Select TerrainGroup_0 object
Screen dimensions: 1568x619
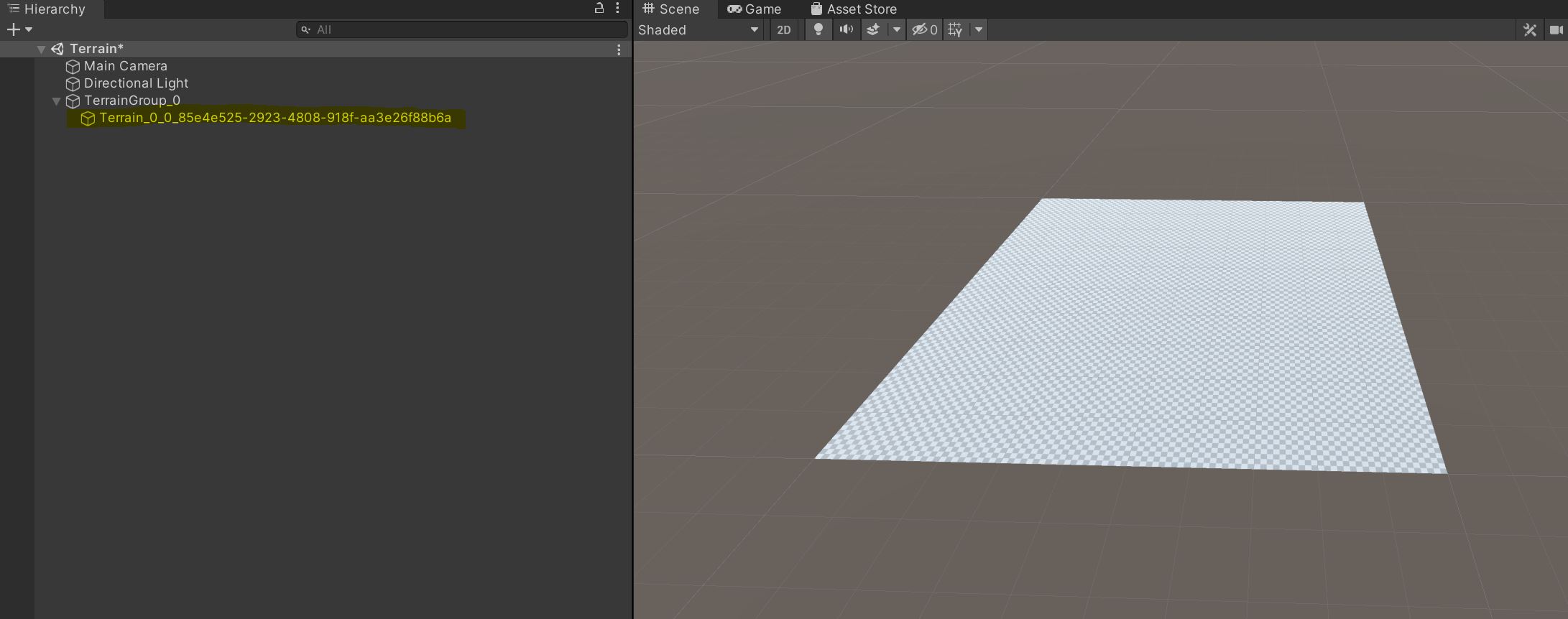point(132,101)
